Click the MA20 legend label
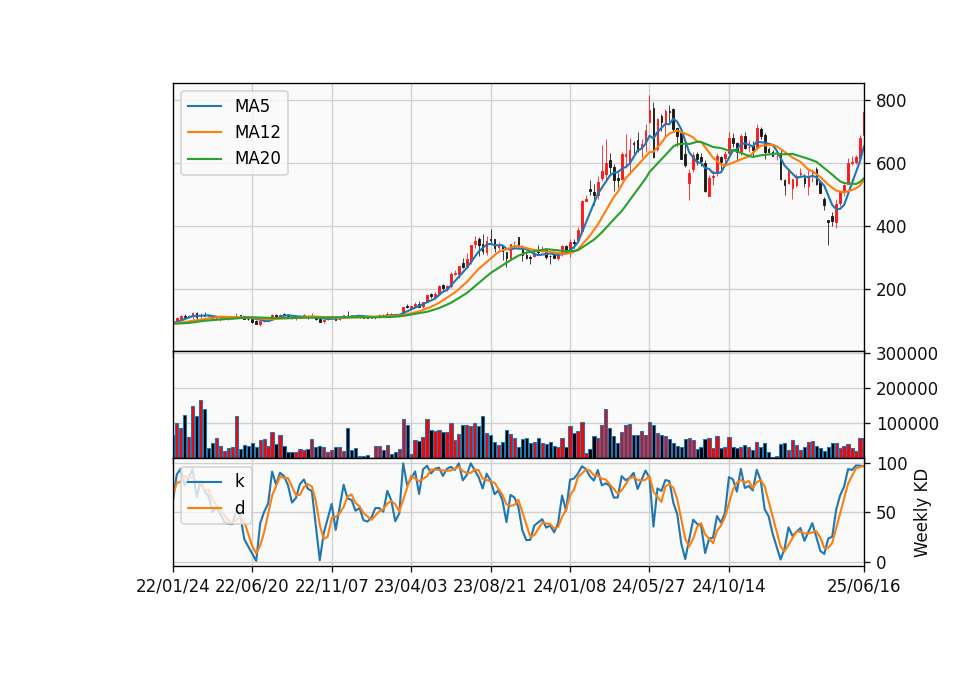This screenshot has width=960, height=690. point(257,158)
